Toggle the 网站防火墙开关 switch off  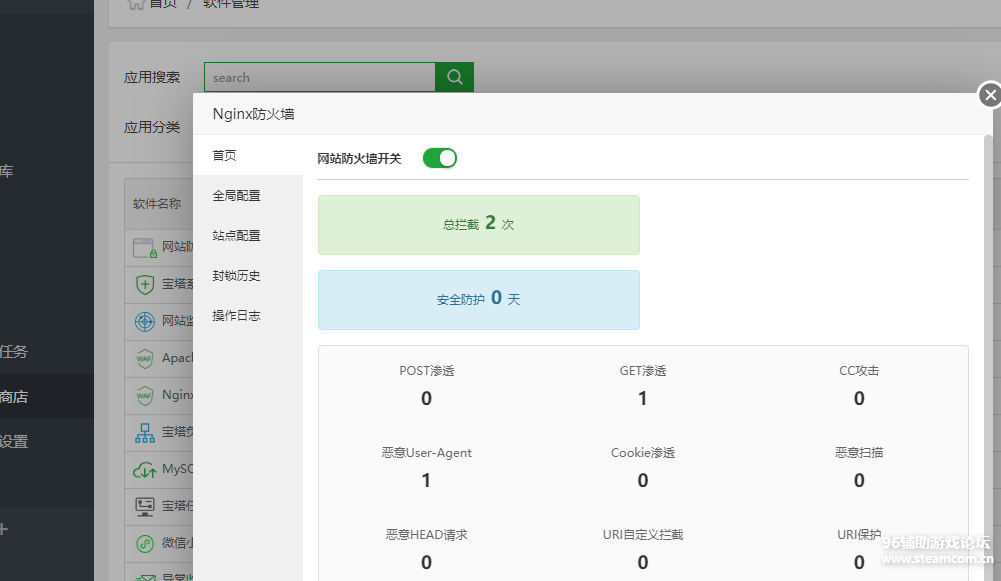click(440, 158)
